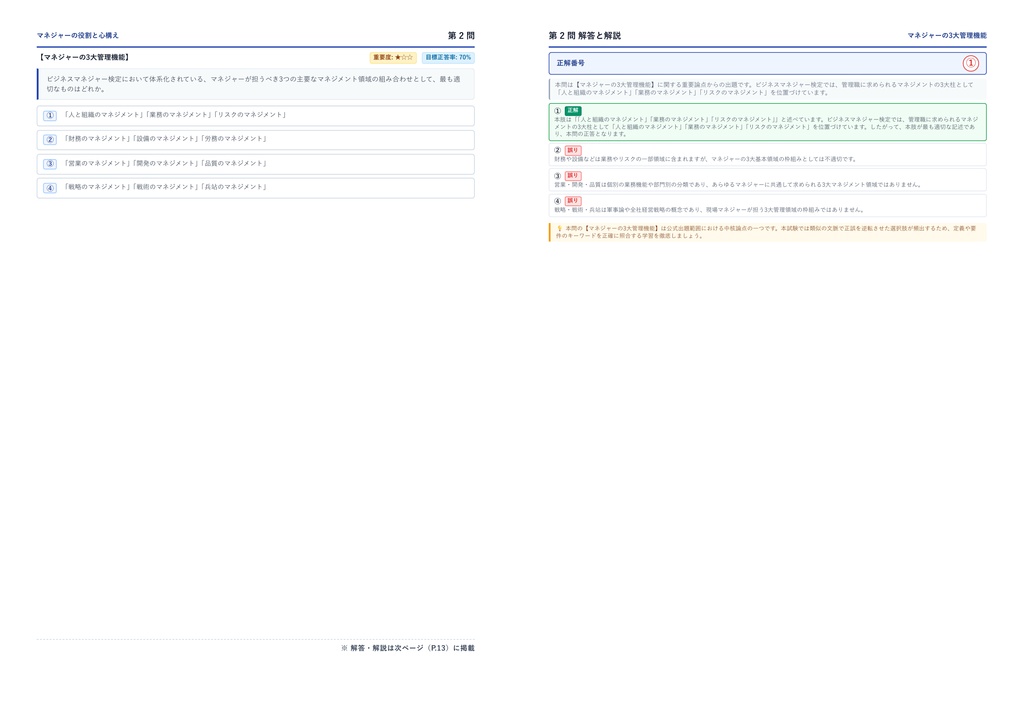Screen dimensions: 1024x724
Task: Click the red circled ① in 正解番号 box
Action: click(970, 63)
